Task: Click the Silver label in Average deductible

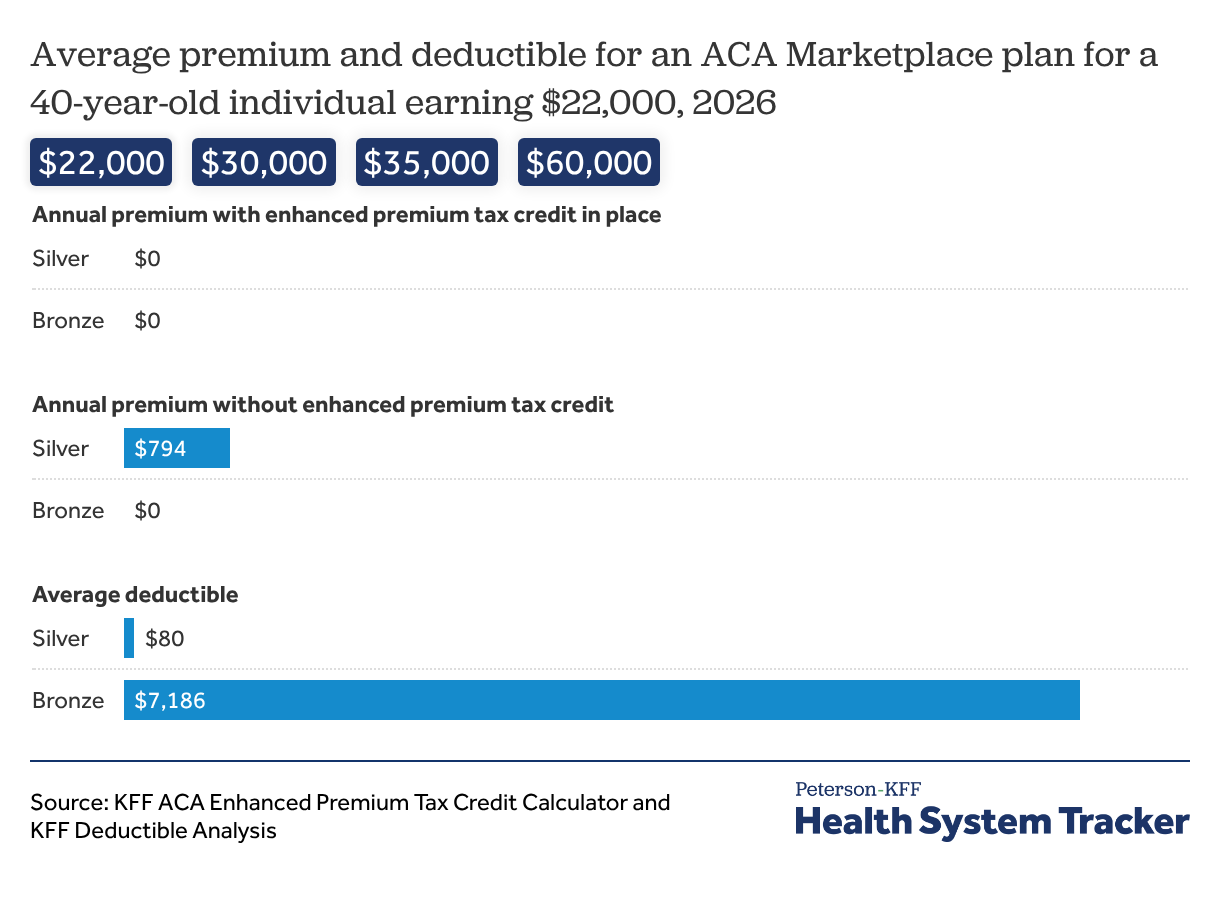Action: click(x=61, y=638)
